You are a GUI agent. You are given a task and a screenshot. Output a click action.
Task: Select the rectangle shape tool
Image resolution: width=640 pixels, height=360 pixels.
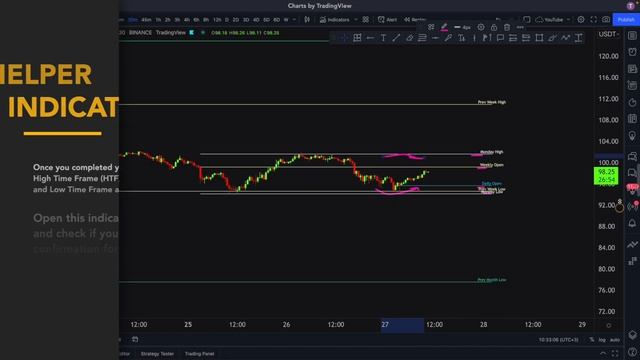click(539, 38)
